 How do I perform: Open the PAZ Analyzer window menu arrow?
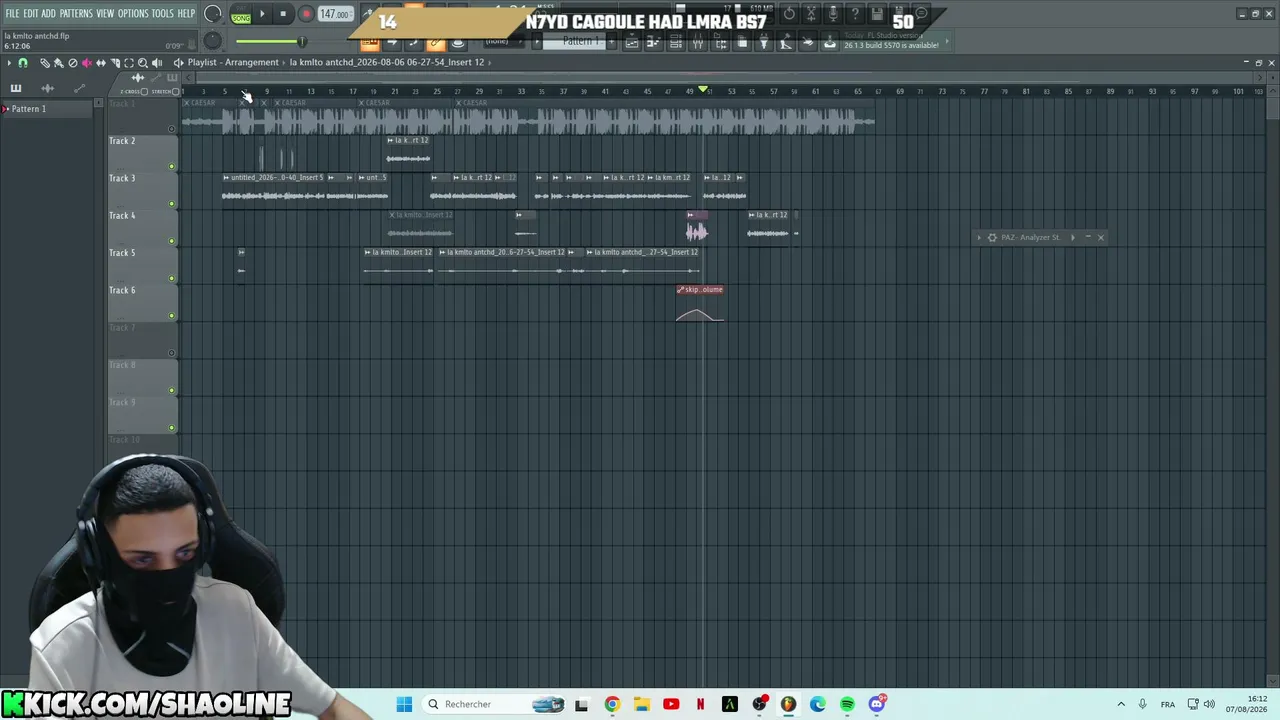pyautogui.click(x=979, y=238)
